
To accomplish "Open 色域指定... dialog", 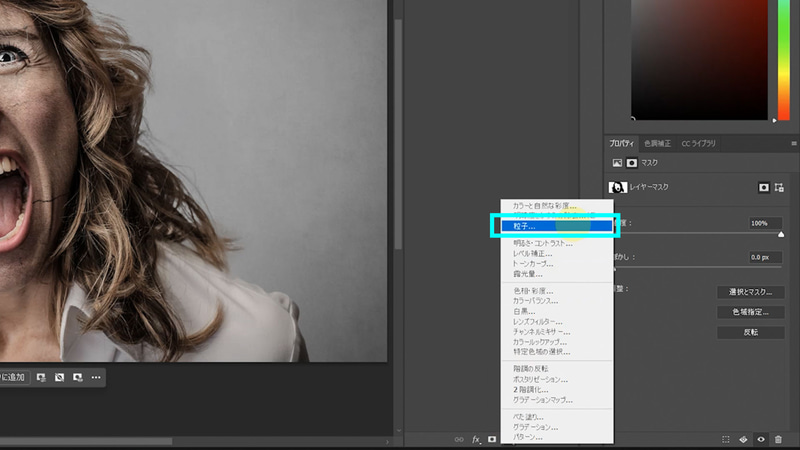I will [x=751, y=312].
